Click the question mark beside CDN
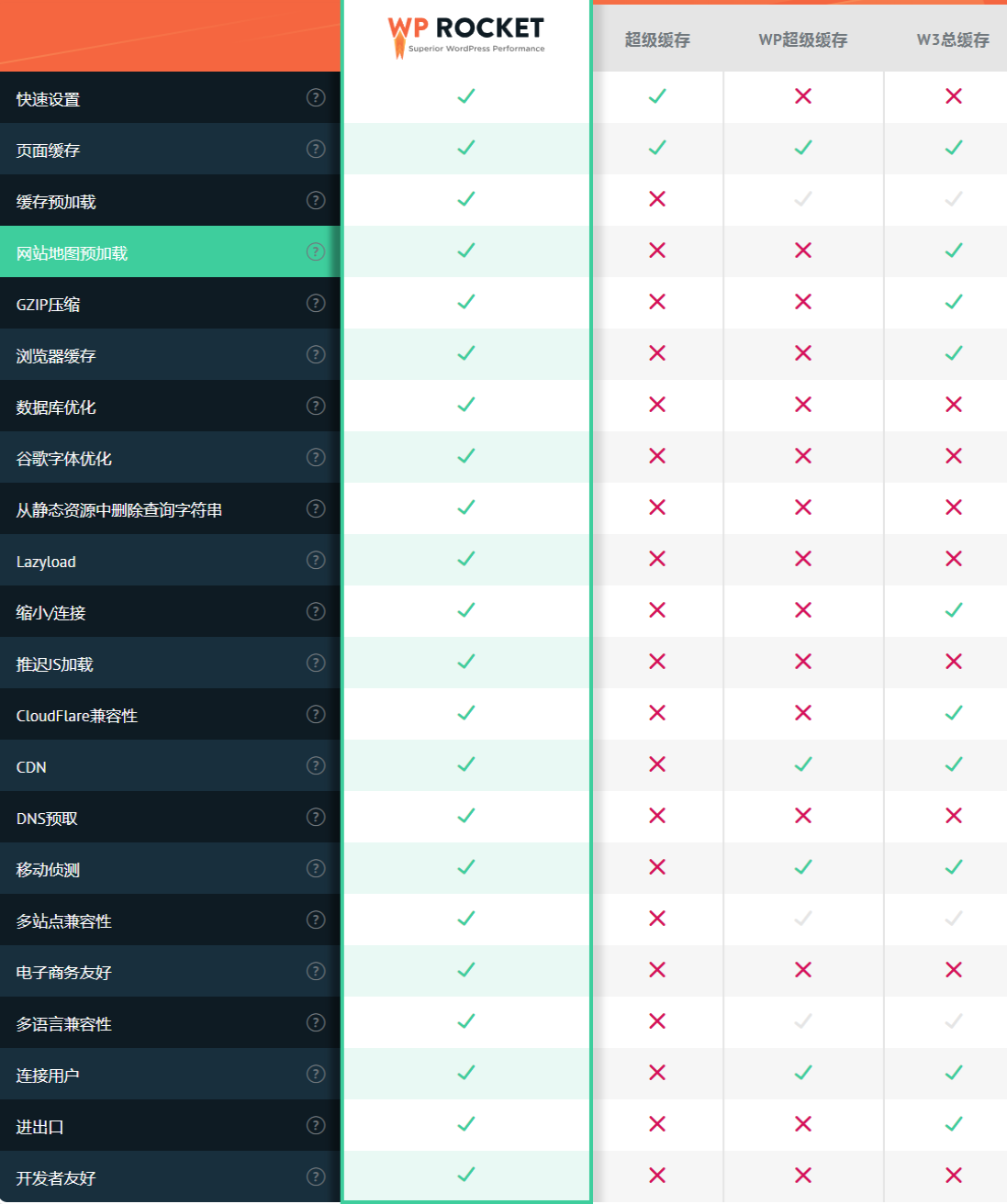The image size is (1007, 1204). (x=316, y=765)
